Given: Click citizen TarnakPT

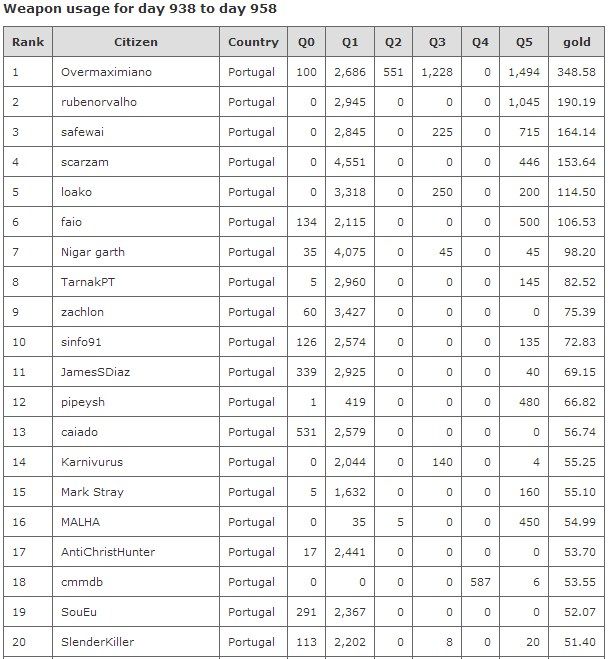Looking at the screenshot, I should 88,282.
